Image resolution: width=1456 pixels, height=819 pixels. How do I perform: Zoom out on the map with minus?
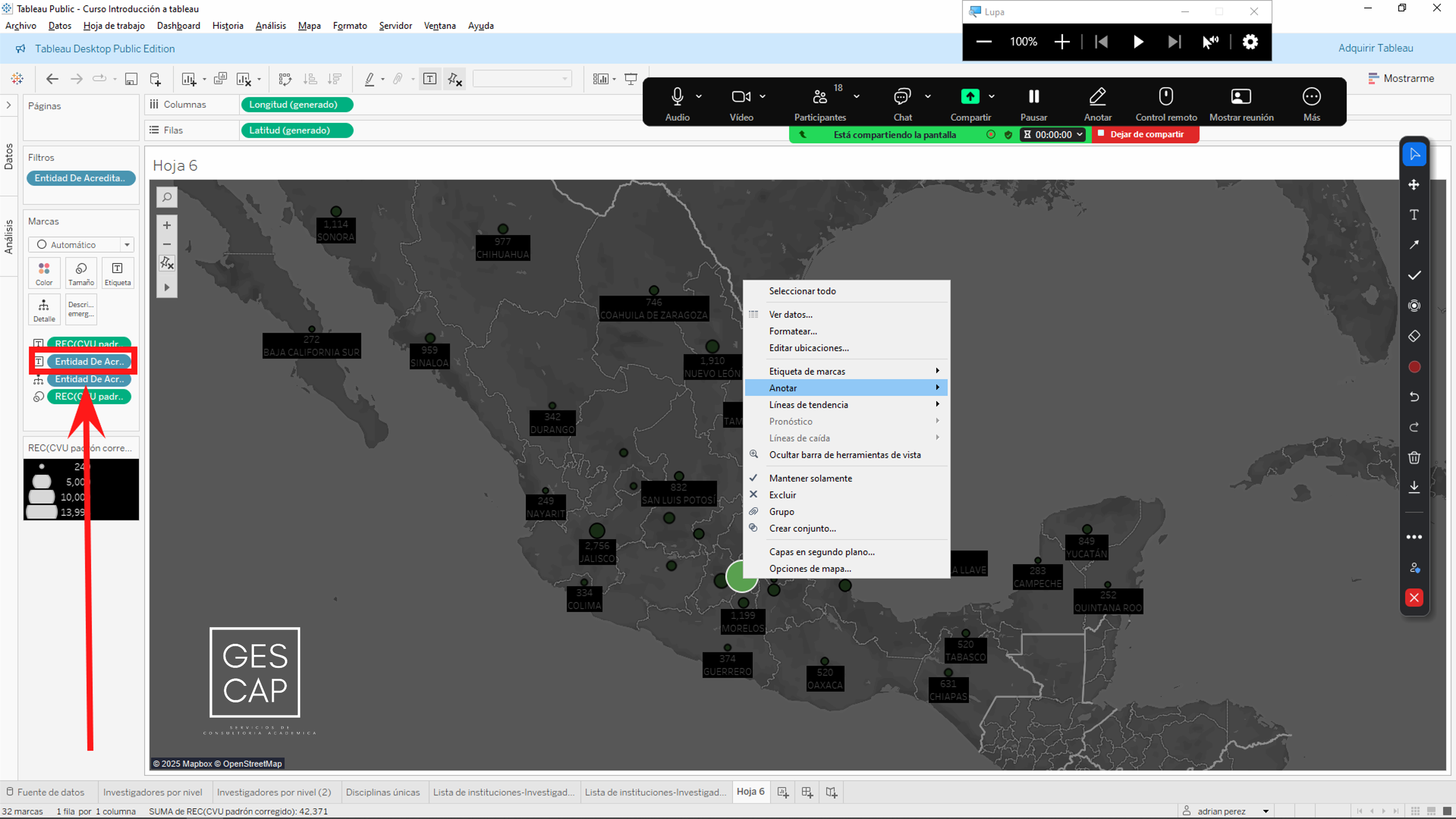[167, 245]
